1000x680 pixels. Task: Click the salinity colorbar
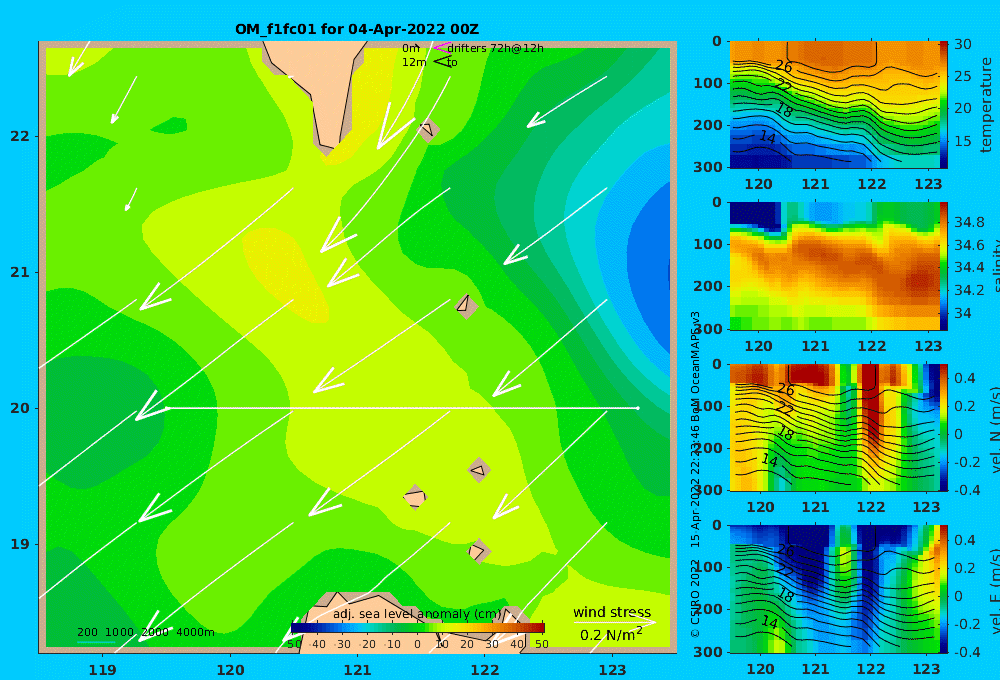[x=944, y=266]
